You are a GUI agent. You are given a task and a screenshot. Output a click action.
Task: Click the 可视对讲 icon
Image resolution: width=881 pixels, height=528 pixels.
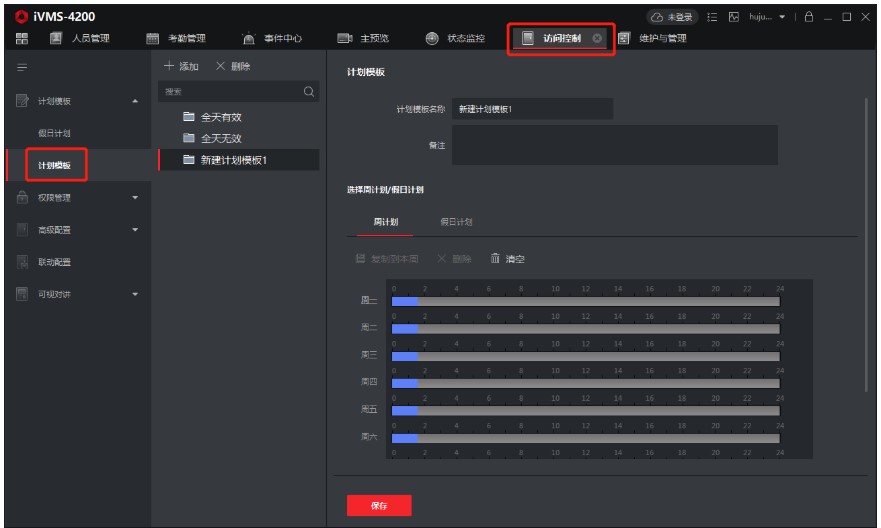[x=22, y=294]
